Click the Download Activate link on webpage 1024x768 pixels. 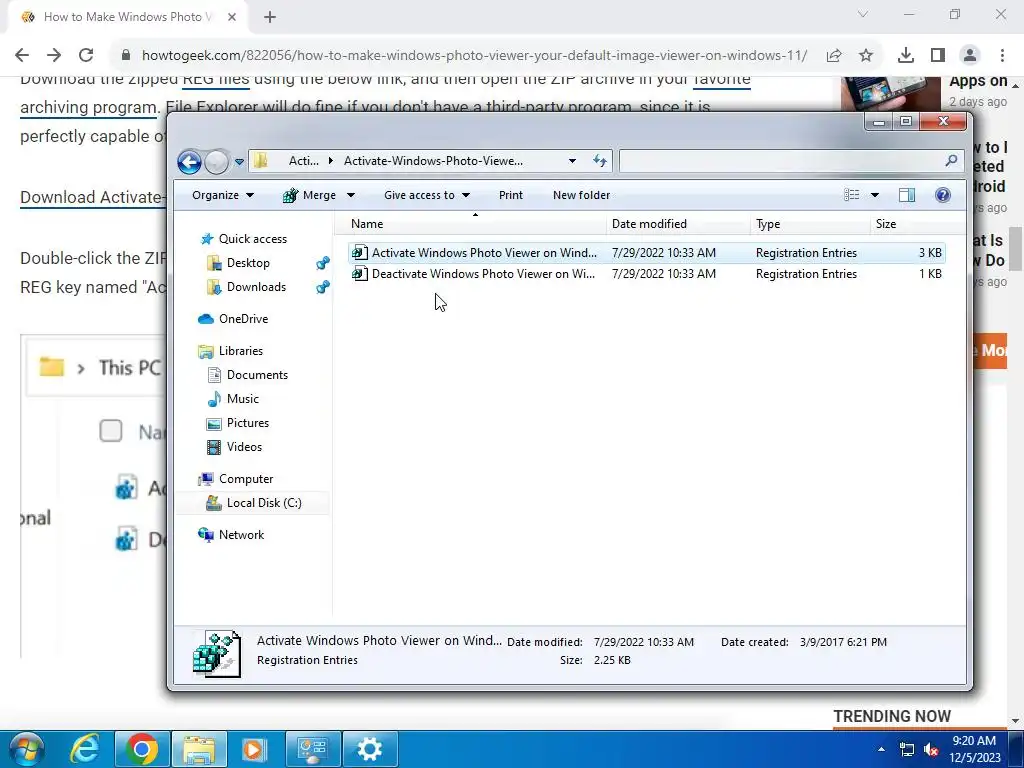92,197
